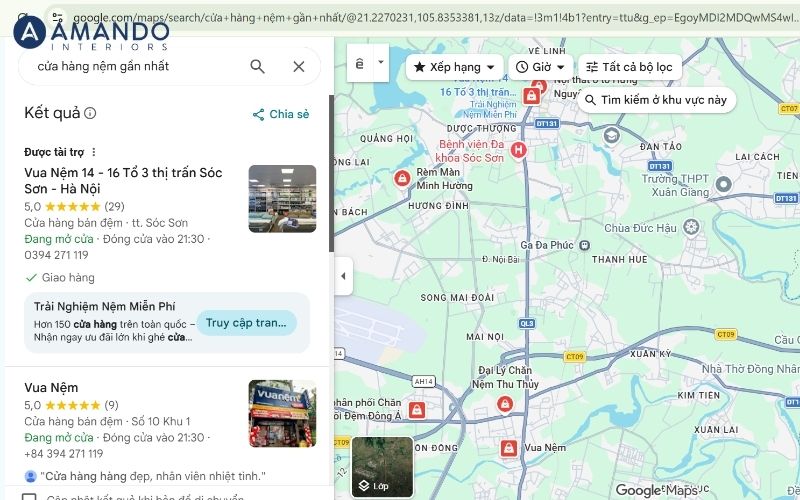Screen dimensions: 800x500
Task: Click the Vua Nệm storefront photo thumbnail
Action: coord(282,413)
